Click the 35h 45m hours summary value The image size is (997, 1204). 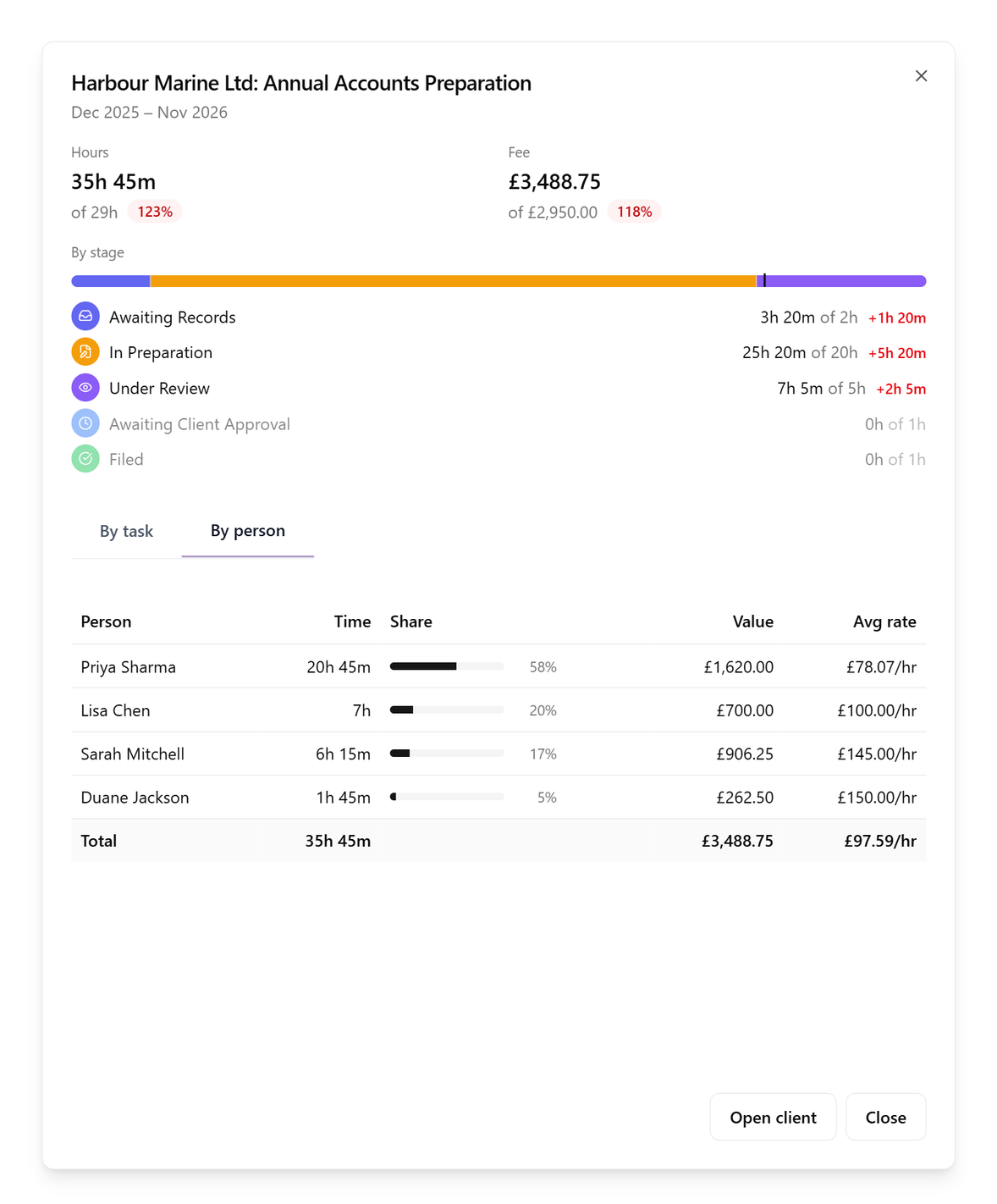point(113,182)
